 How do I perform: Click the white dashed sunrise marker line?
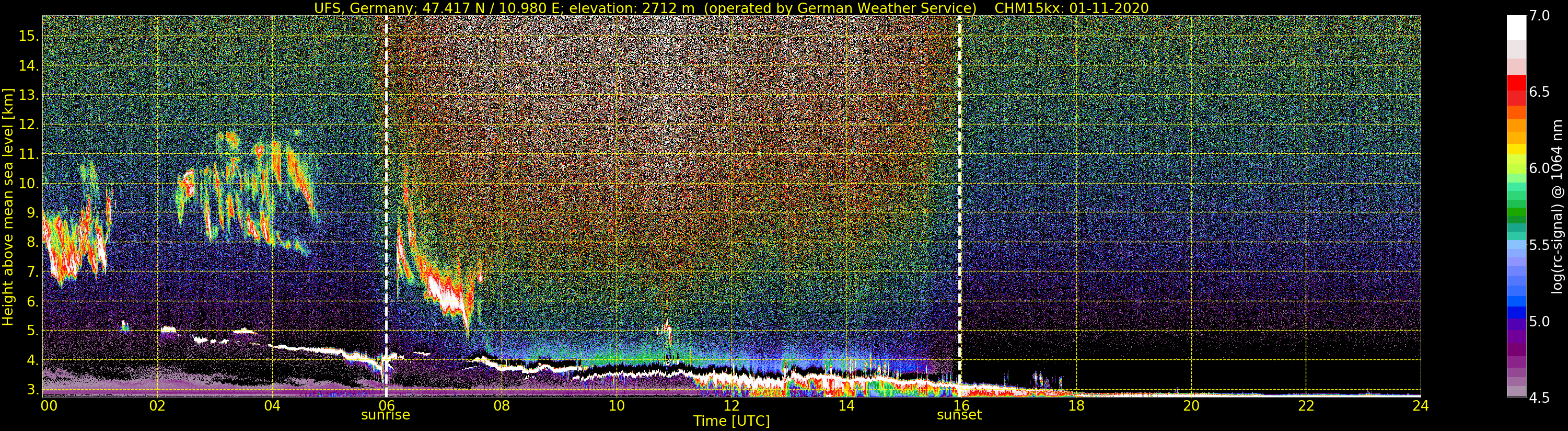pos(387,206)
